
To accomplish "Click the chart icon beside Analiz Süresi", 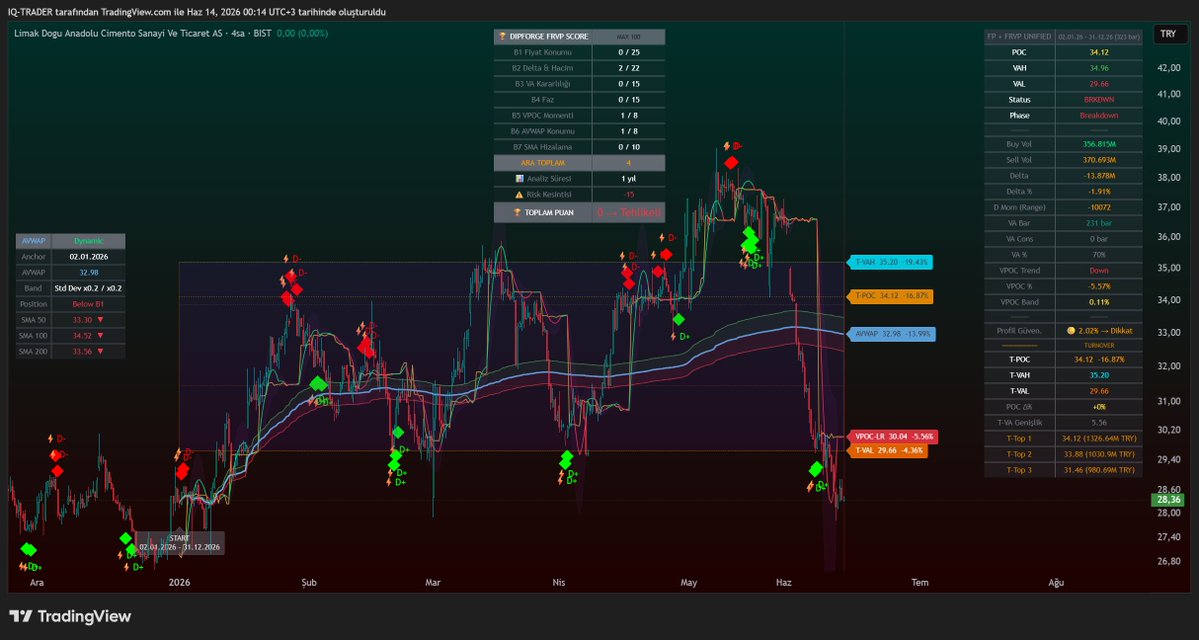I will (520, 178).
